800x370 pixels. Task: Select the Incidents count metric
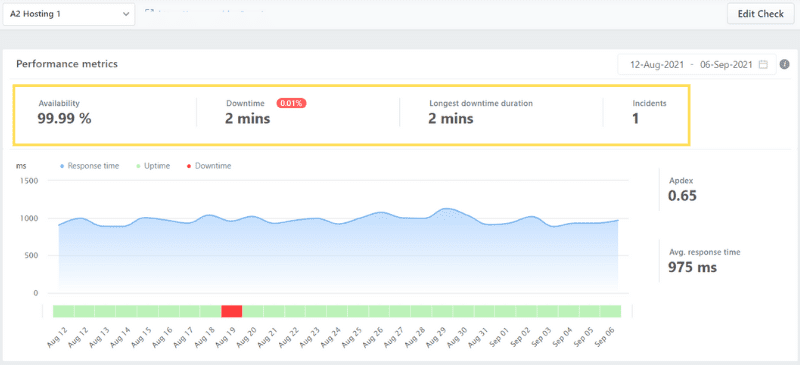(649, 113)
